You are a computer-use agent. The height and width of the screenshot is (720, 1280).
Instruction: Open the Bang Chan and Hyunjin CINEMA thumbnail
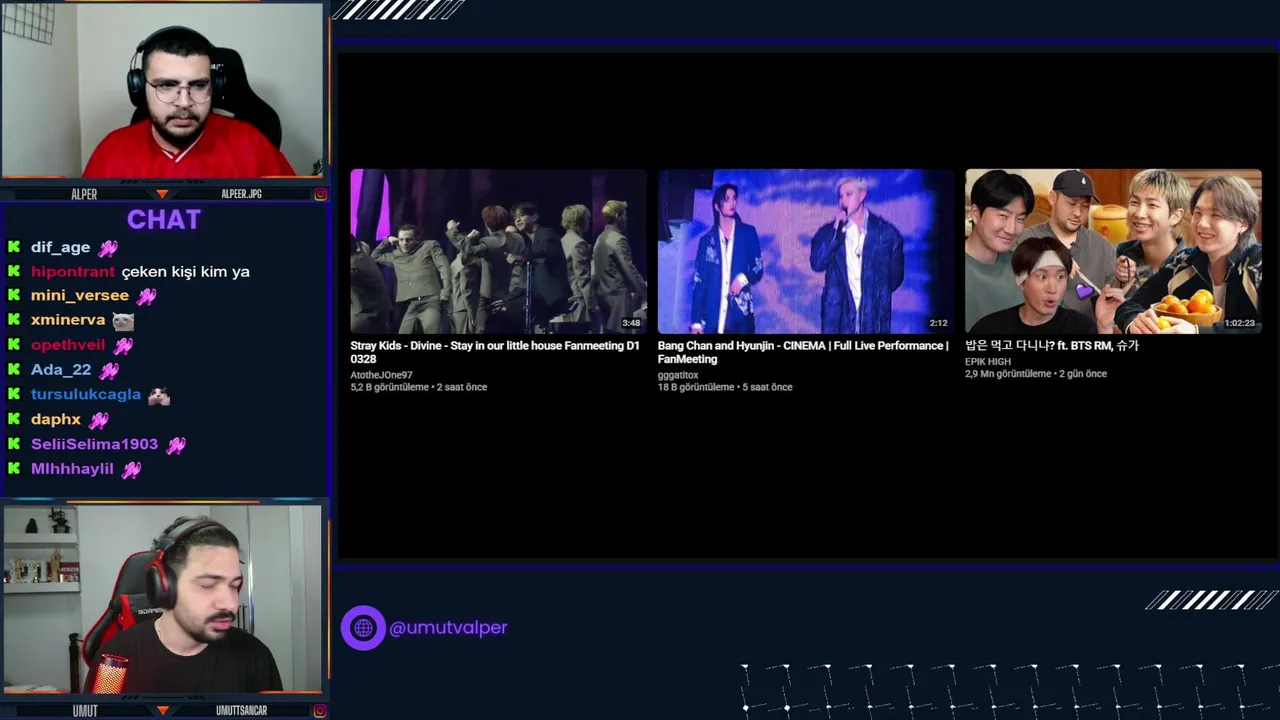coord(805,251)
